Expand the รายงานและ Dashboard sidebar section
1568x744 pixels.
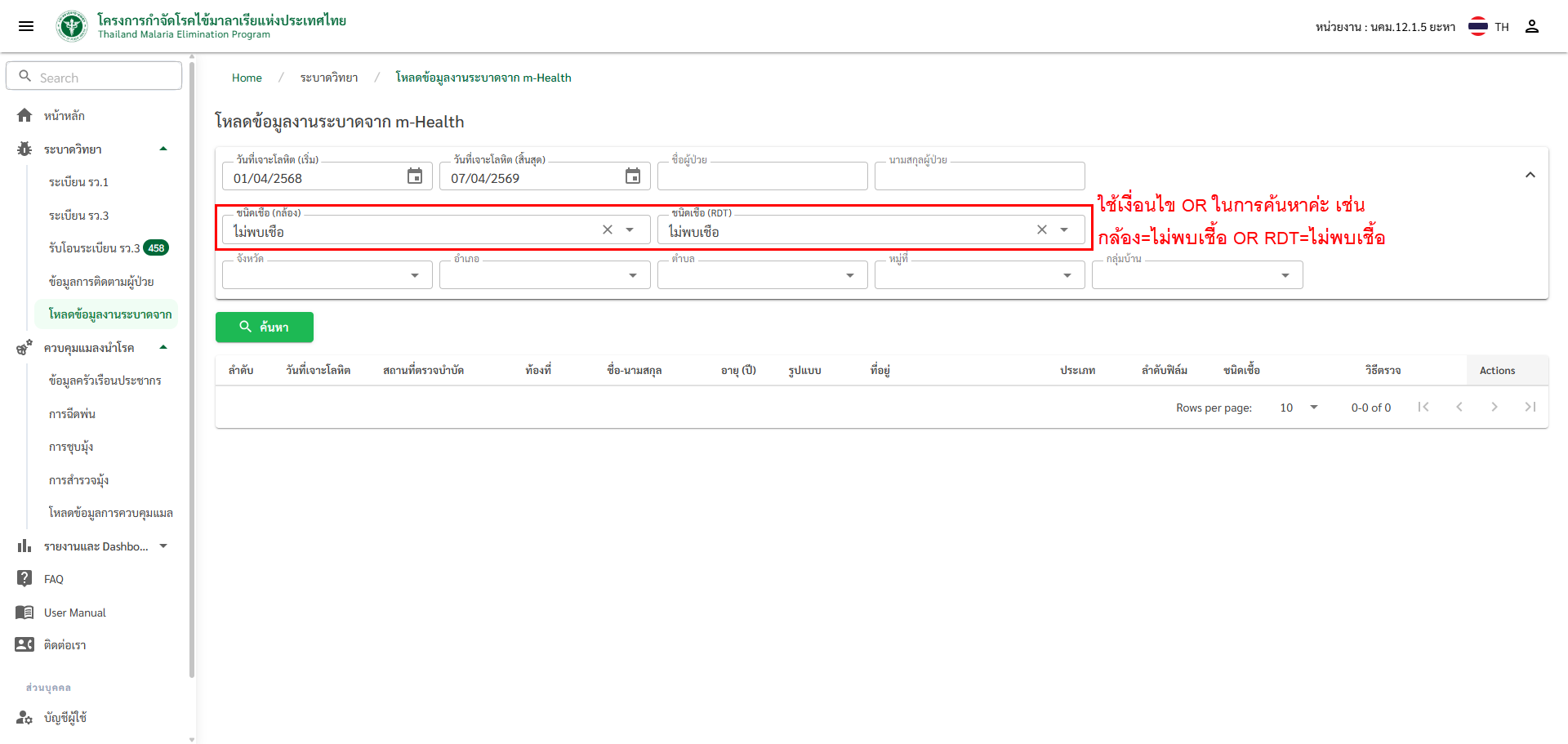(163, 546)
